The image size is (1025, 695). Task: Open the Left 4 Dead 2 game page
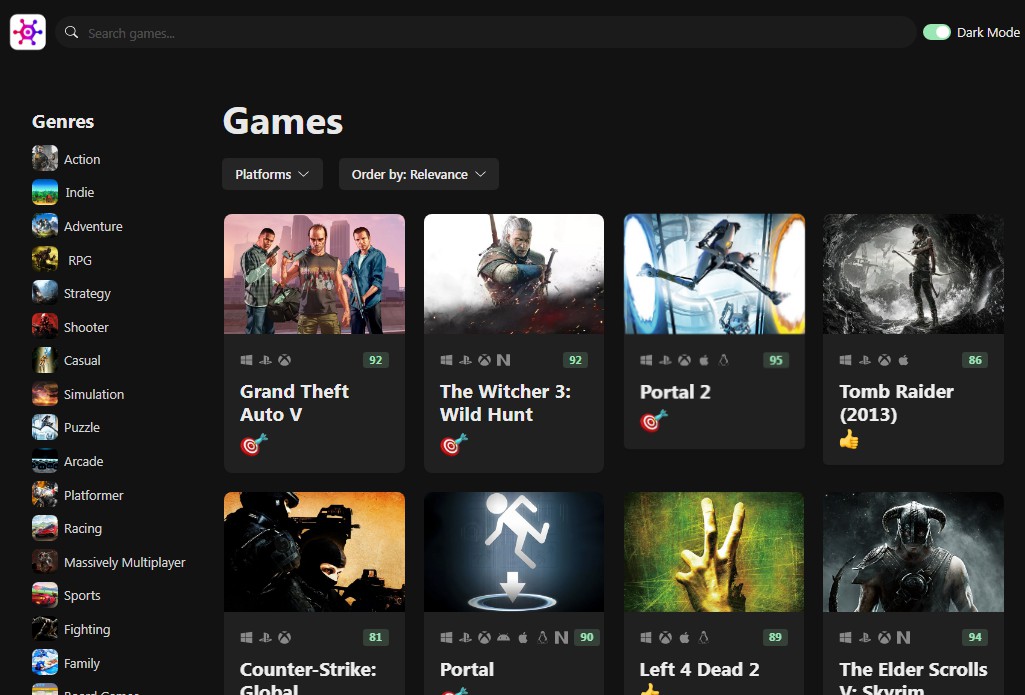pyautogui.click(x=699, y=670)
